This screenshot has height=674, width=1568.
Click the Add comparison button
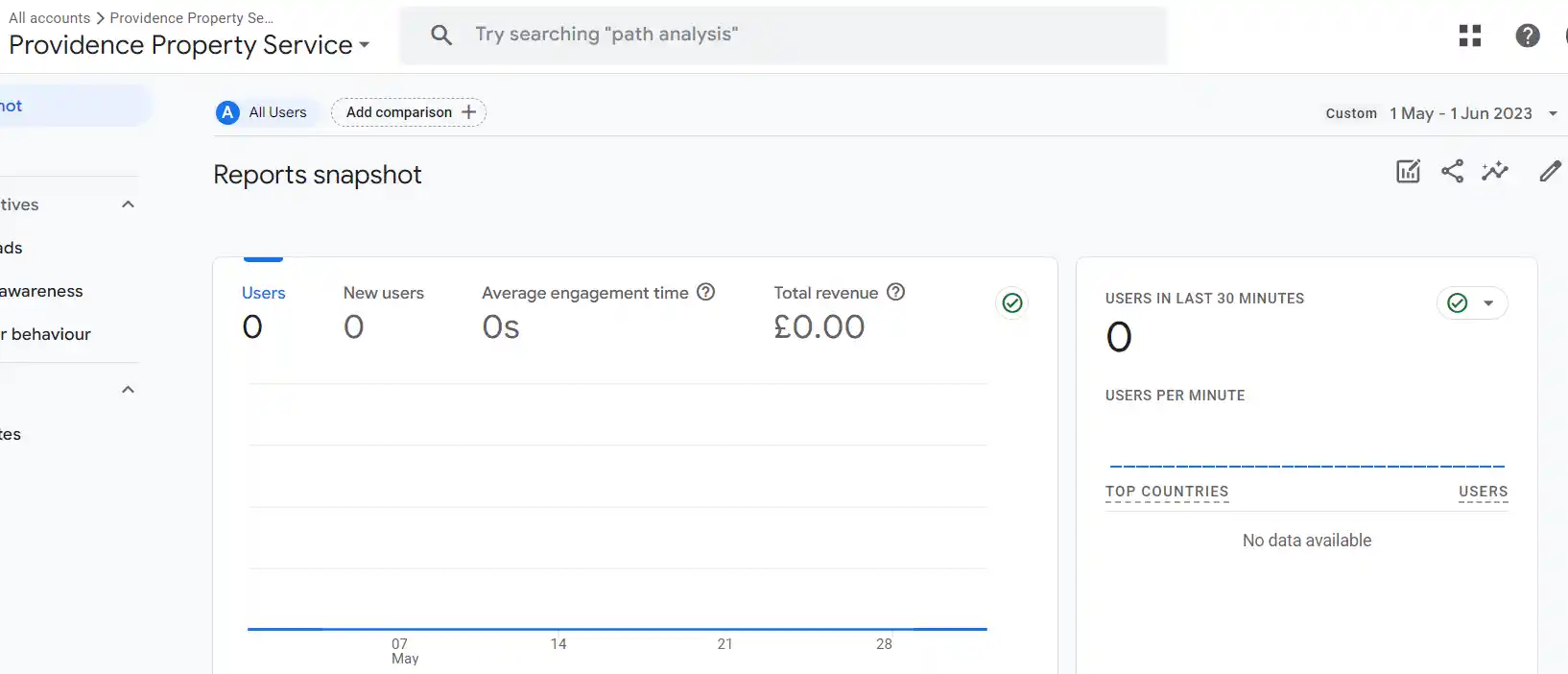[409, 112]
